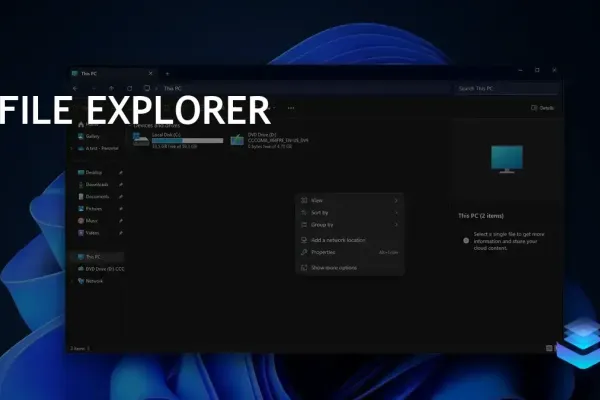This screenshot has width=600, height=400.
Task: Go back with the Back arrow
Action: (x=75, y=88)
